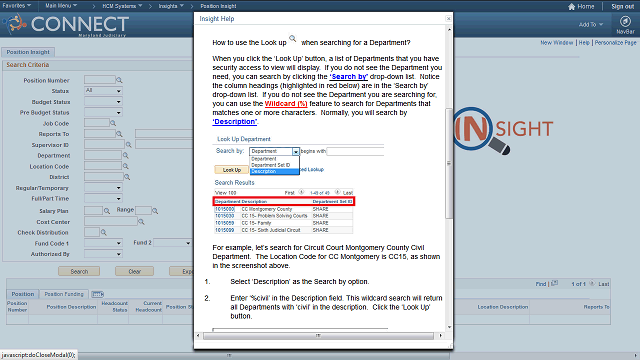The width and height of the screenshot is (640, 360).
Task: Open the Regular/Temporary dropdown
Action: pyautogui.click(x=103, y=188)
